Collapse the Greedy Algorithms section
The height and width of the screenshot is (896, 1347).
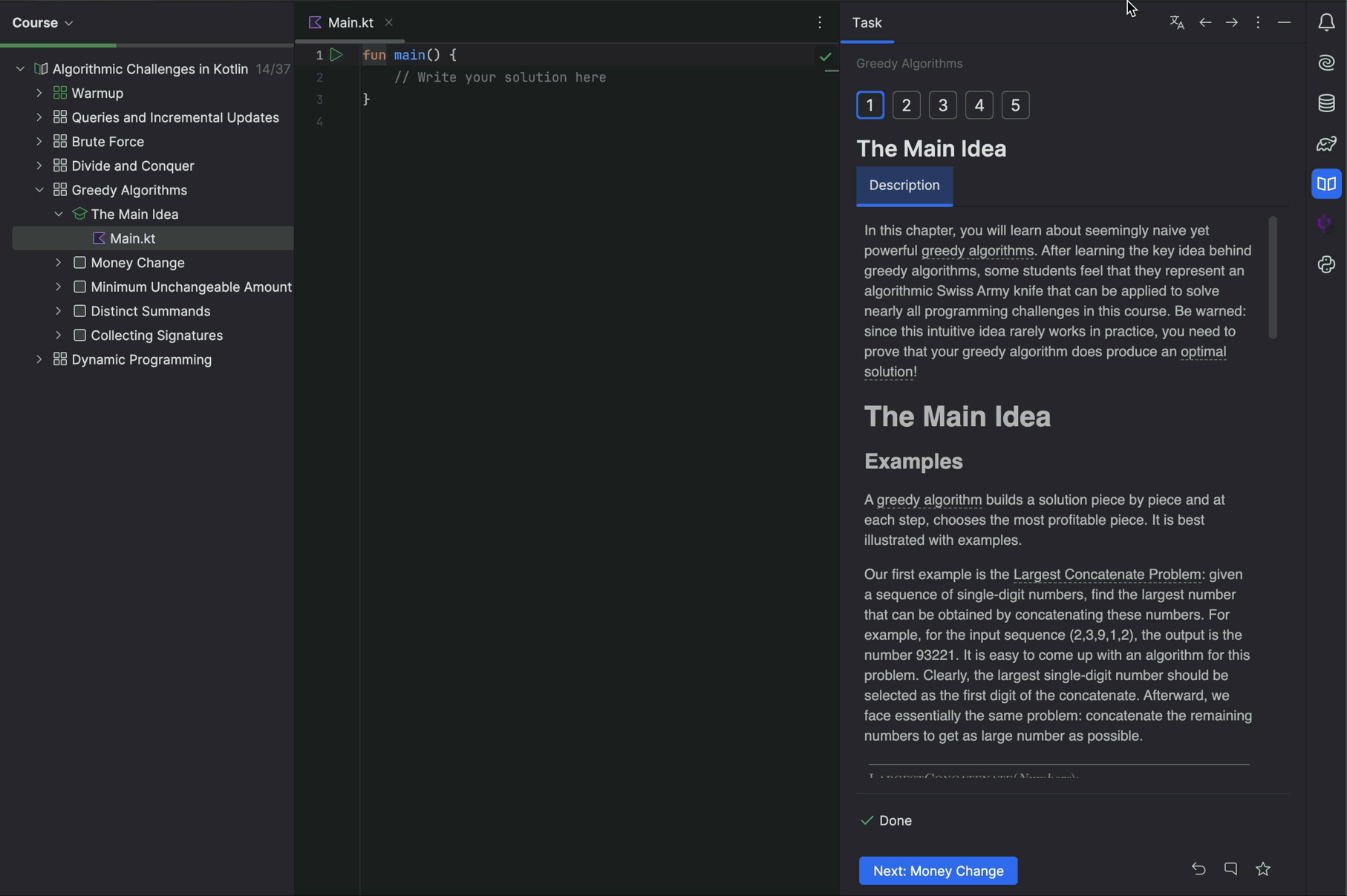[39, 190]
